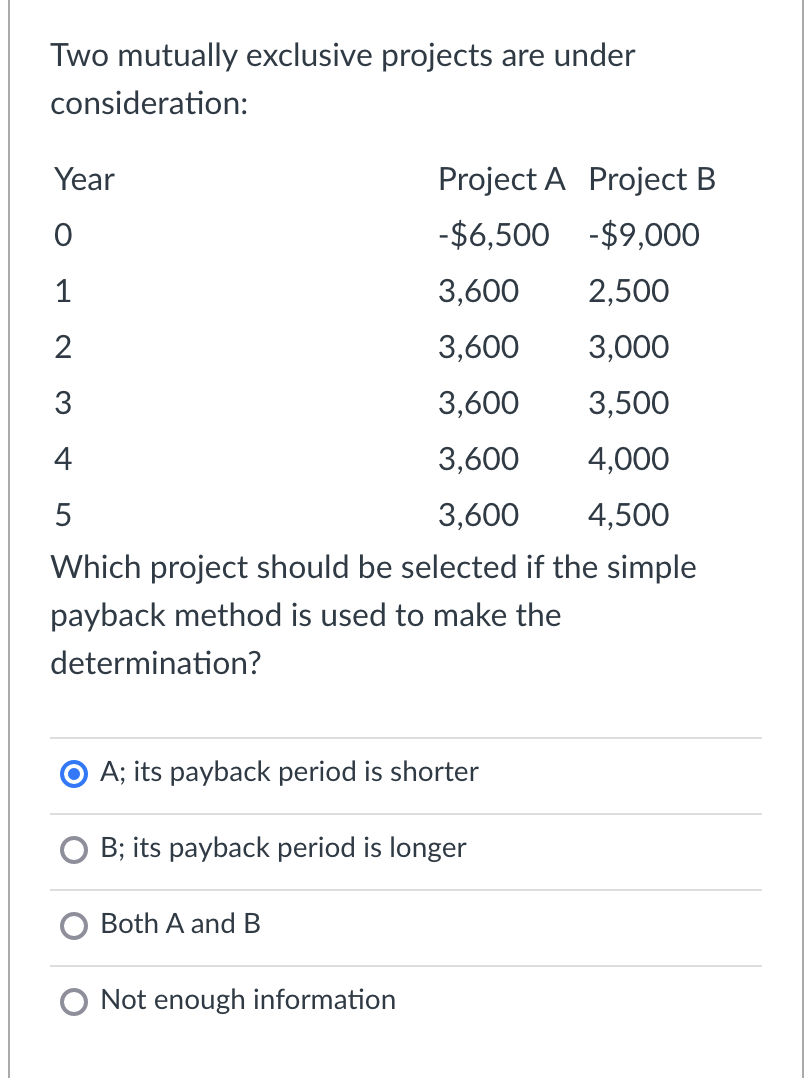Click the 'A; its payback period is shorter' label
The width and height of the screenshot is (804, 1078).
coord(288,772)
